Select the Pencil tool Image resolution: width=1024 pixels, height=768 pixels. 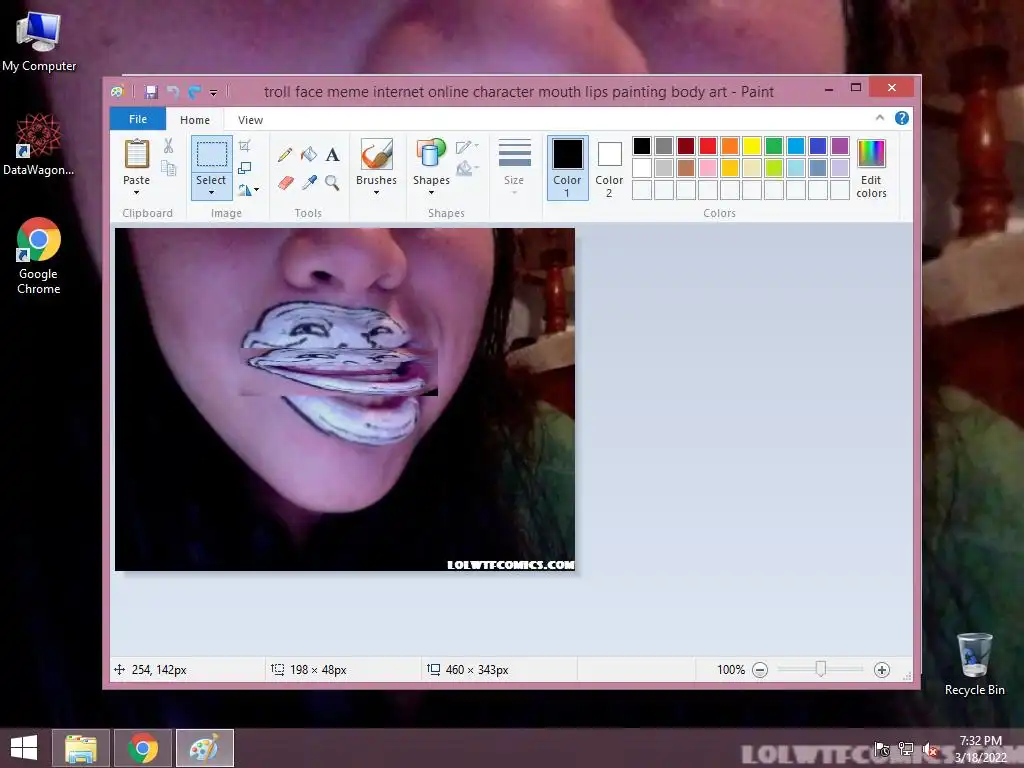click(285, 155)
